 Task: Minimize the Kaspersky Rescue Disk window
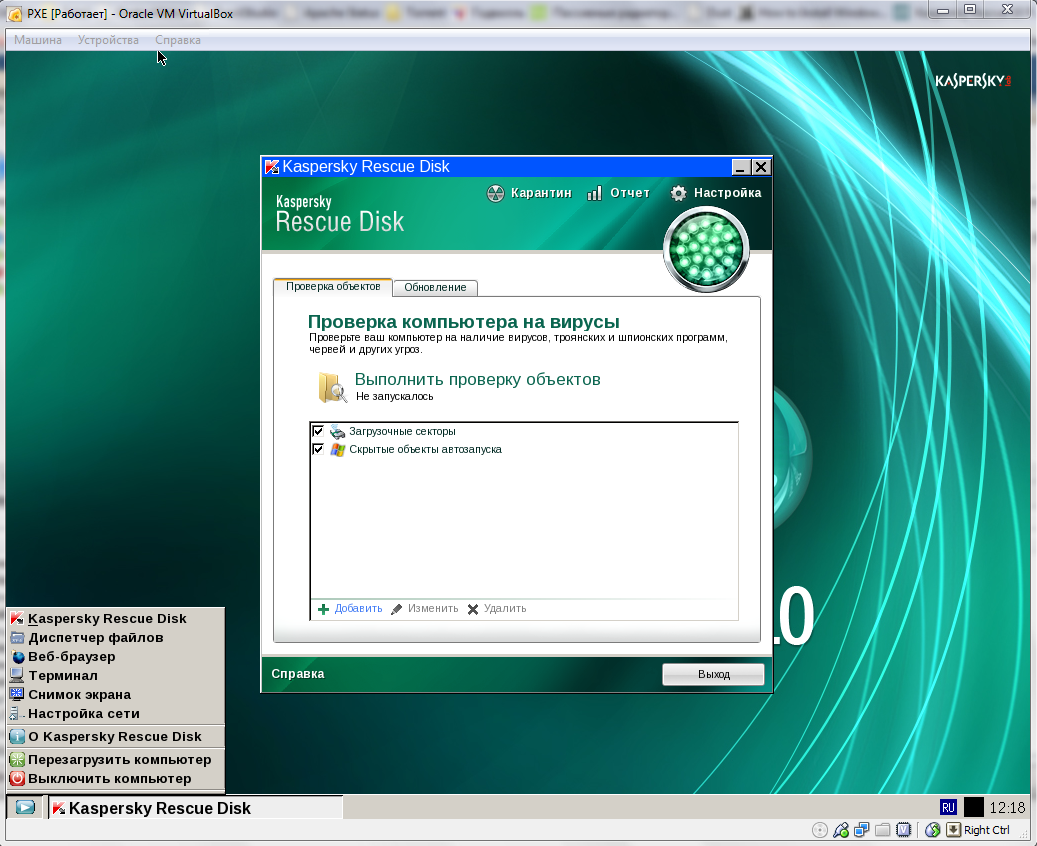741,167
